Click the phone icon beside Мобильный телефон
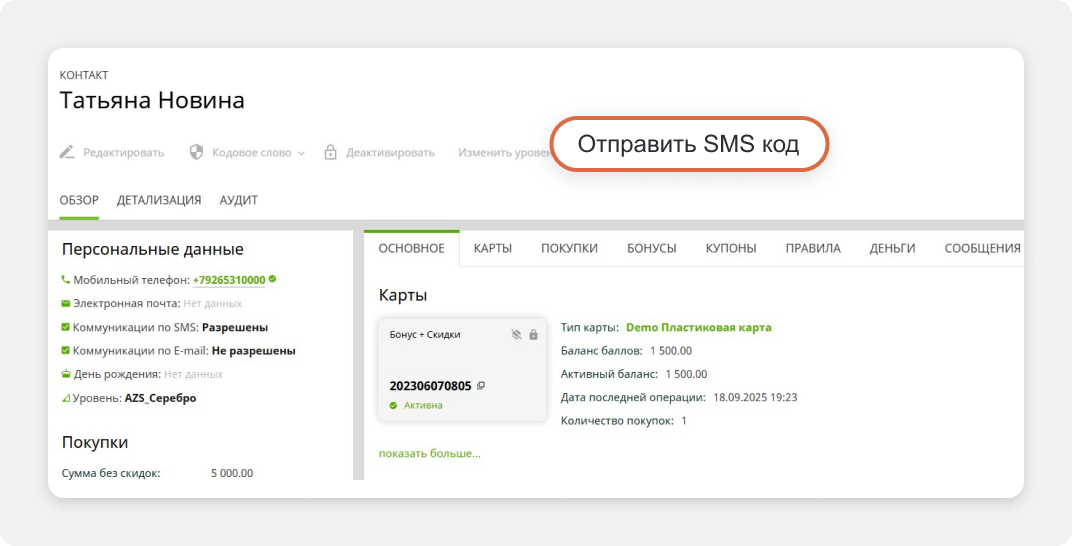Viewport: 1072px width, 546px height. point(66,280)
